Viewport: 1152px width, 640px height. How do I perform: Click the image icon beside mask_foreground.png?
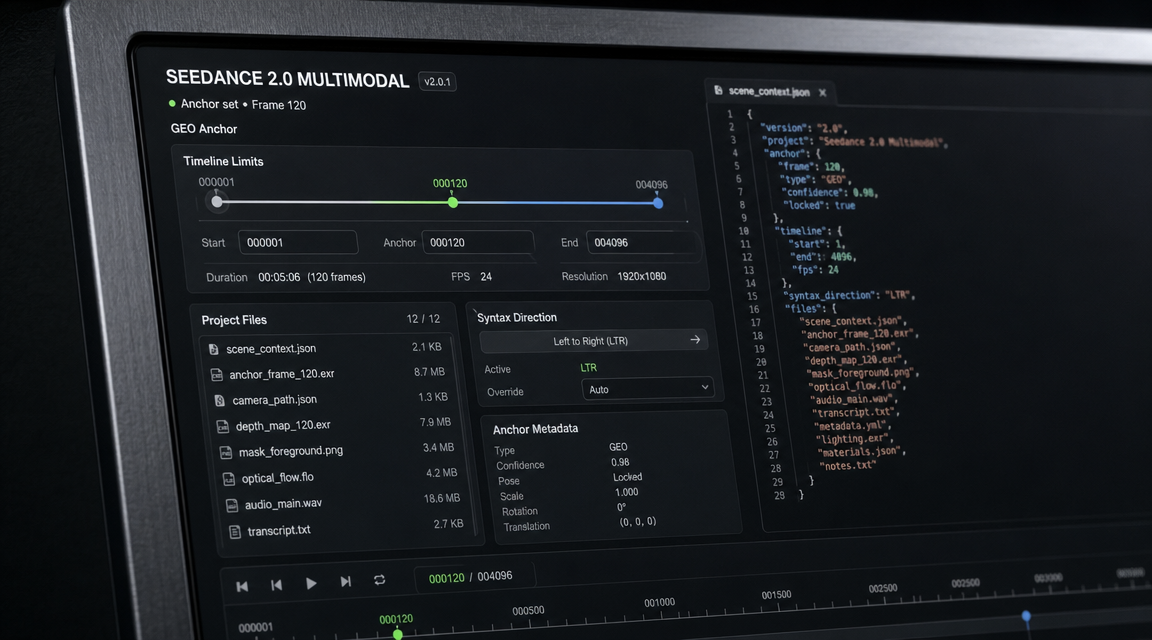226,453
